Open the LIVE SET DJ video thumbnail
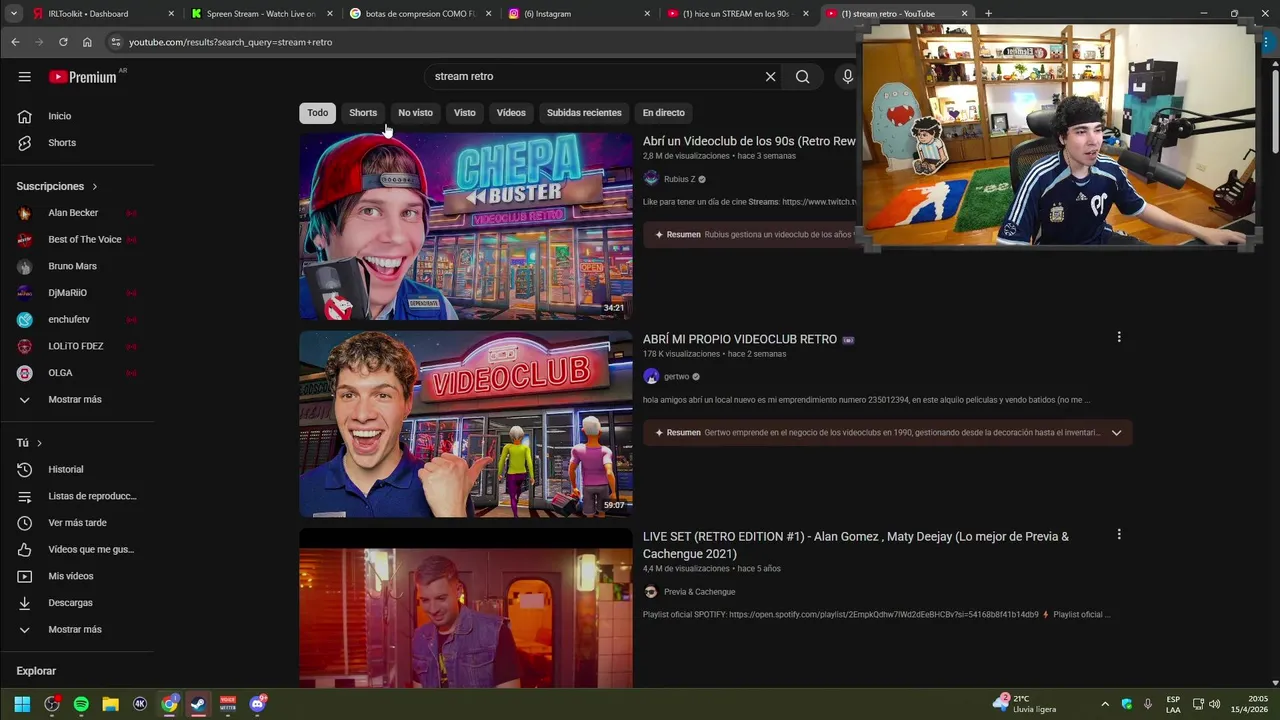Viewport: 1280px width, 720px height. click(466, 608)
